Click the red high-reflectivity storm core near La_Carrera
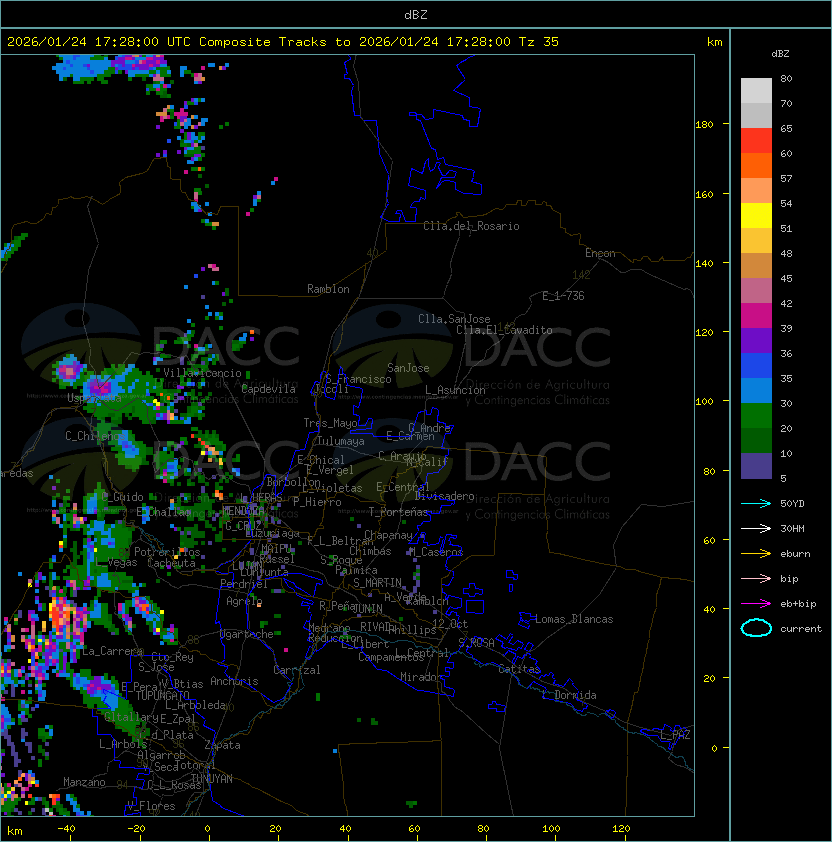Screen dimensions: 832x842 pyautogui.click(x=62, y=613)
